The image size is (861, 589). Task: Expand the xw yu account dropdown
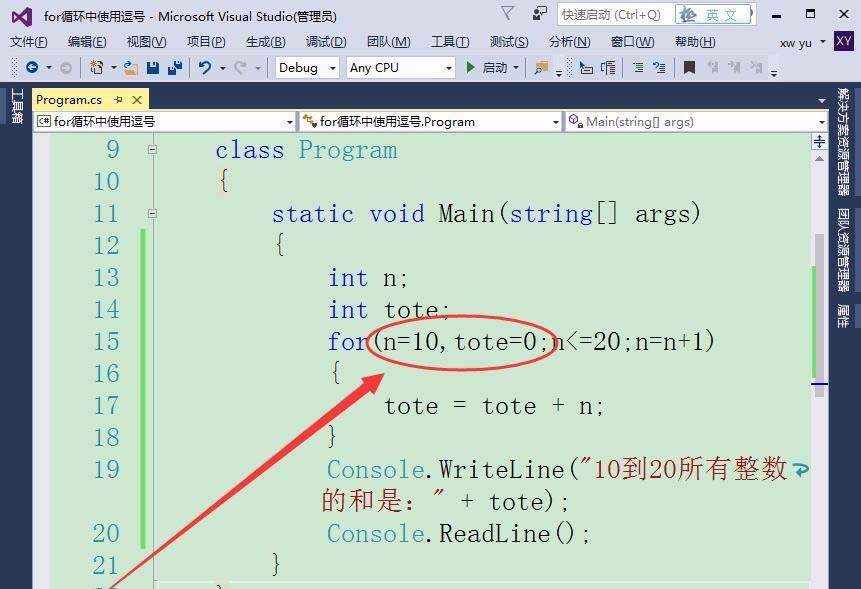pyautogui.click(x=823, y=42)
